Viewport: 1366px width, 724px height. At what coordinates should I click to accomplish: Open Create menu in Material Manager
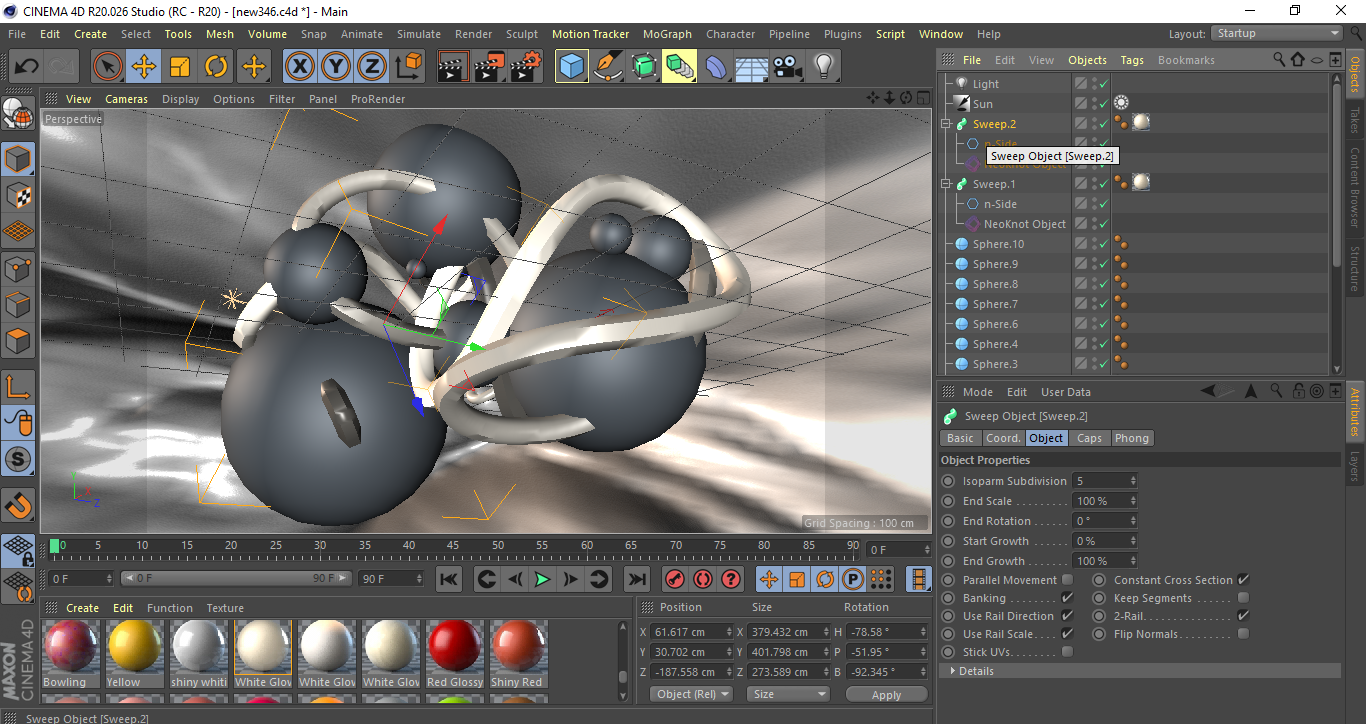click(x=83, y=608)
